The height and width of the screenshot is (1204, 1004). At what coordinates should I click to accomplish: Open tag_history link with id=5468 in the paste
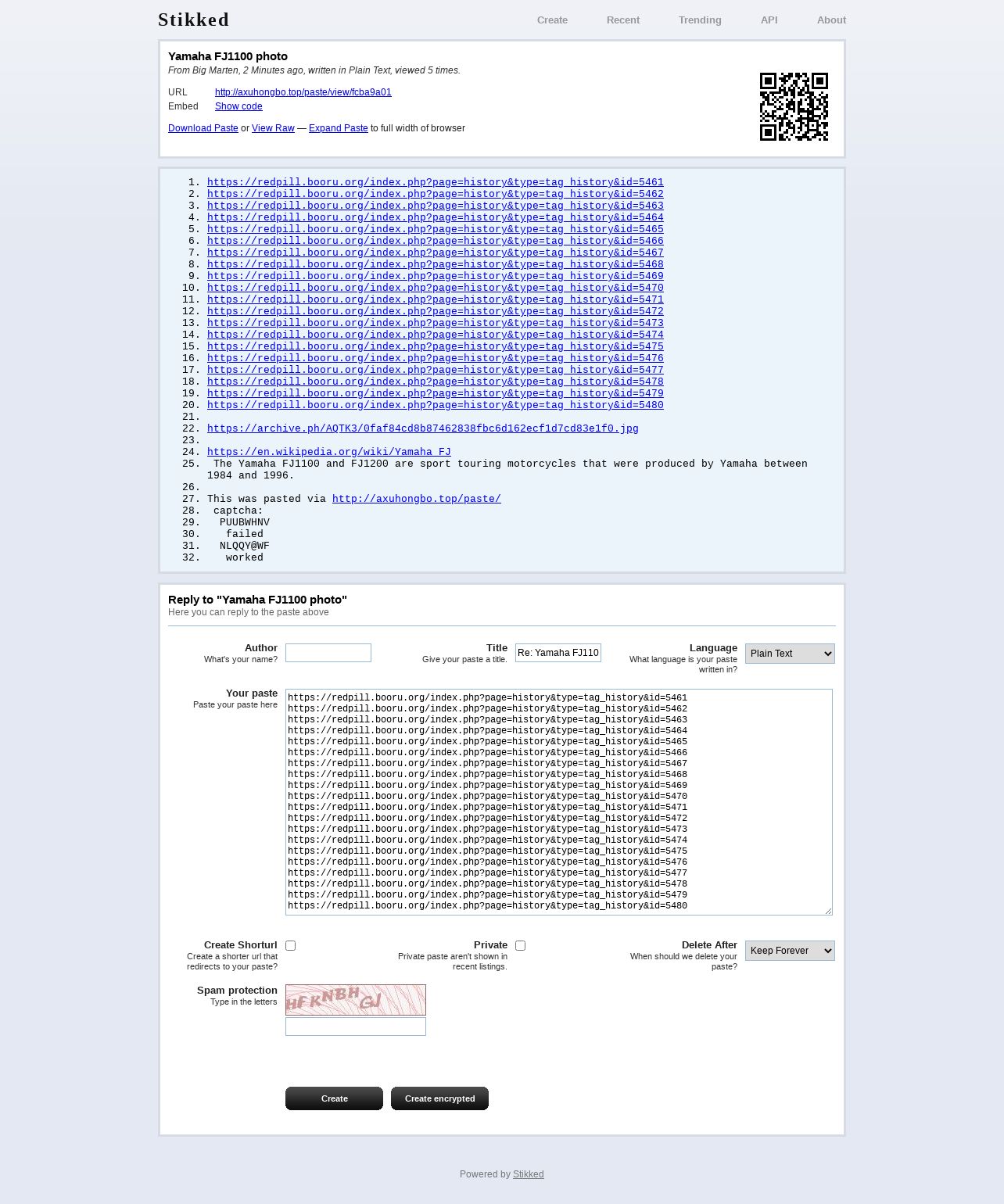click(436, 264)
